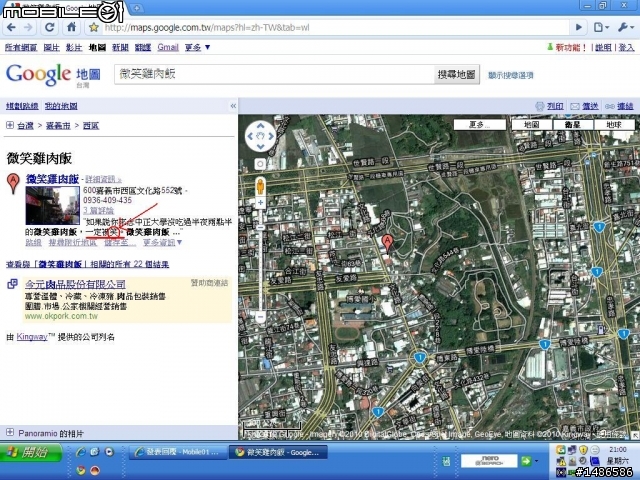Image resolution: width=640 pixels, height=480 pixels.
Task: Switch map to 地圖 view
Action: pos(531,124)
